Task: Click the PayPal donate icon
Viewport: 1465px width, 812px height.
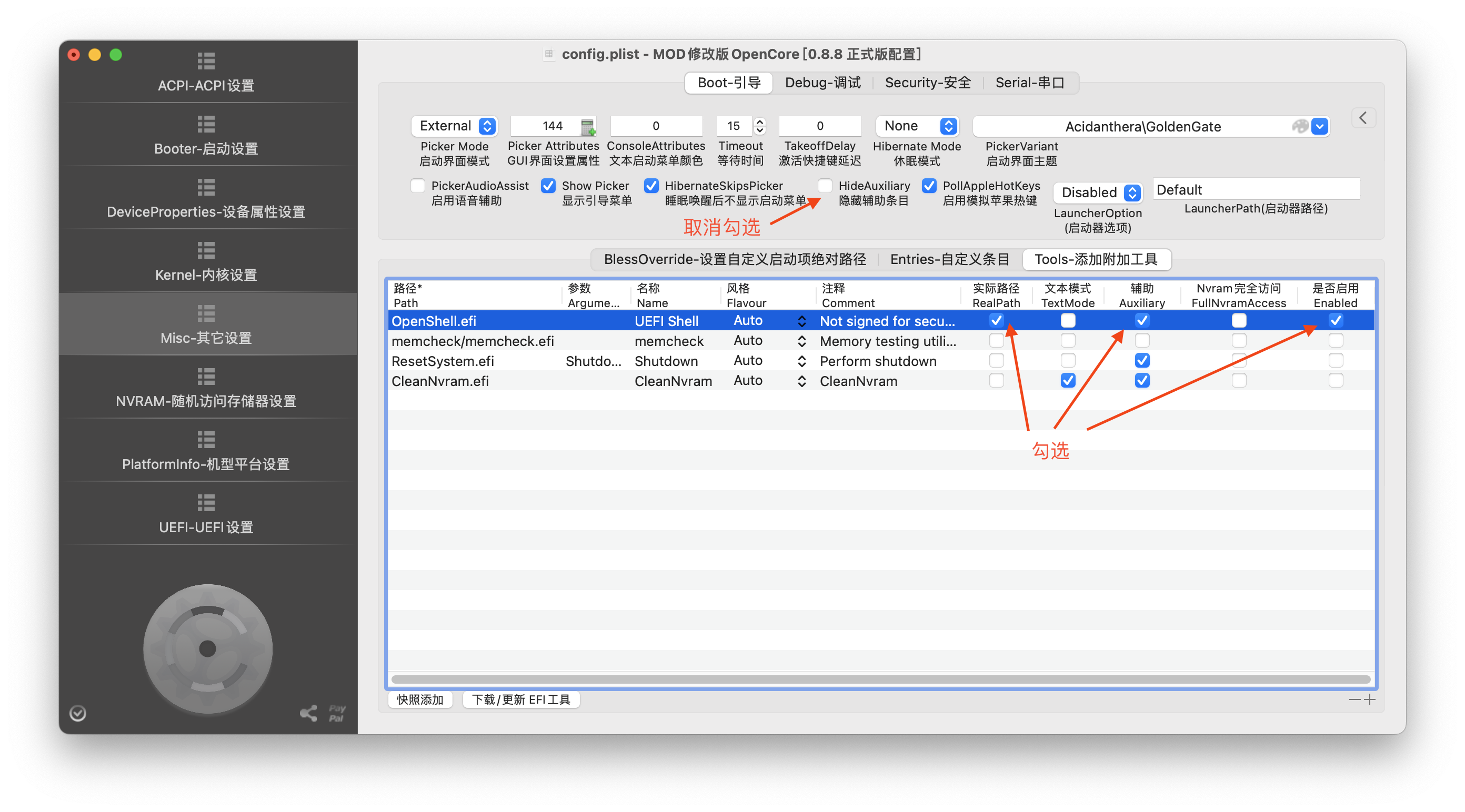Action: pyautogui.click(x=337, y=713)
